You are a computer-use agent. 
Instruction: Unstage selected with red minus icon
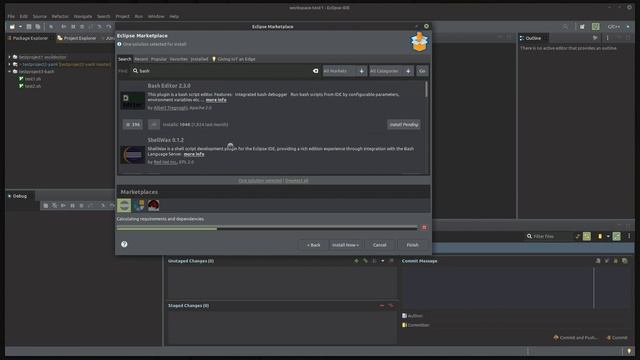coord(382,305)
